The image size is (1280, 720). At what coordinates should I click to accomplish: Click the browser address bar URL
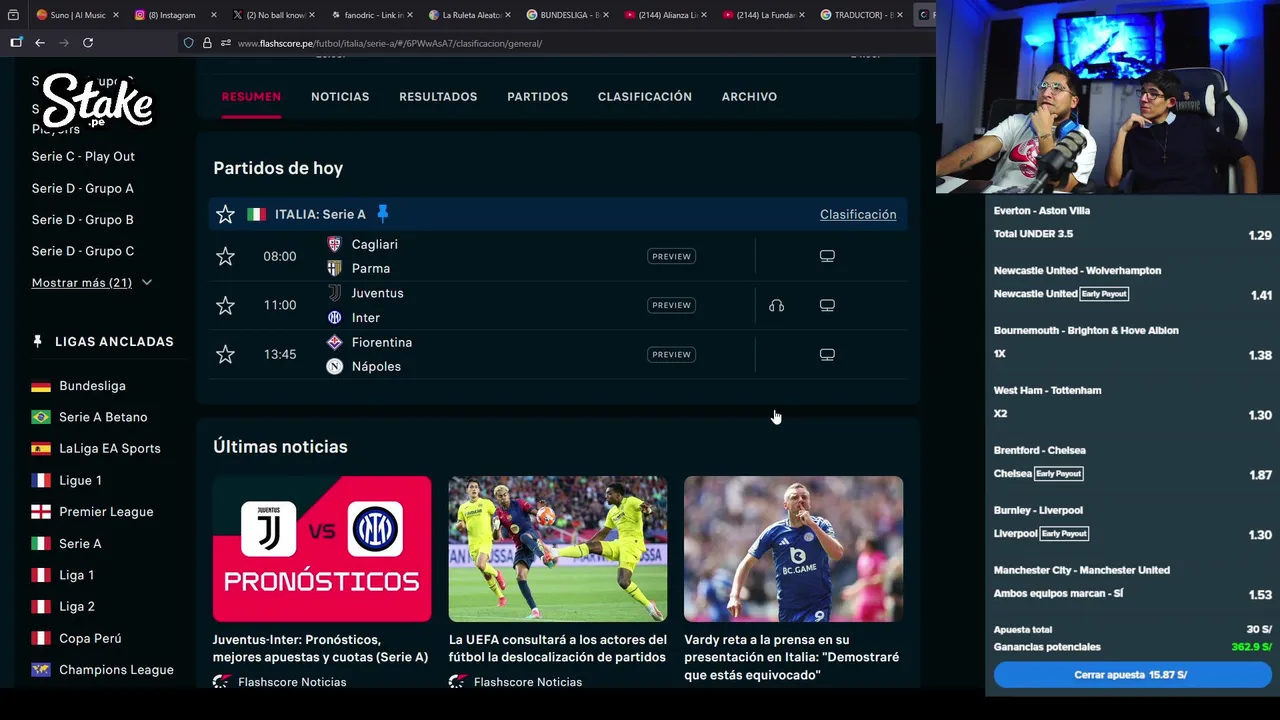[x=390, y=43]
